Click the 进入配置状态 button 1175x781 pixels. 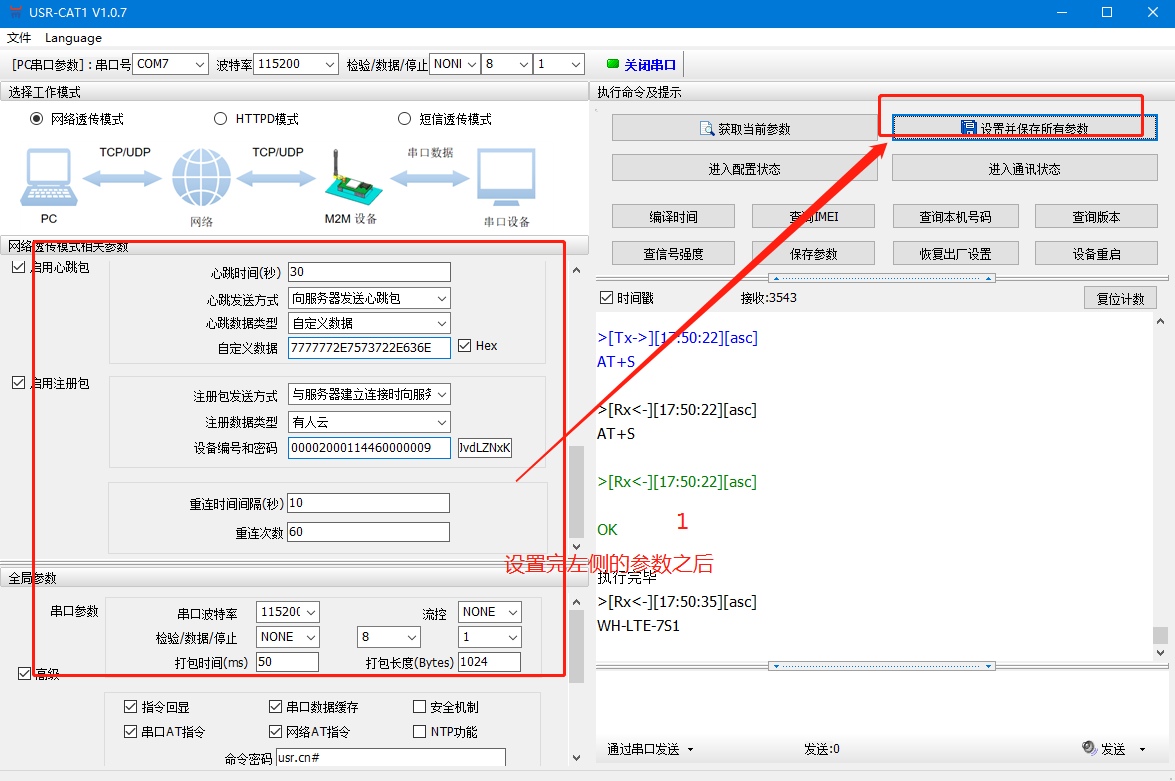[744, 169]
